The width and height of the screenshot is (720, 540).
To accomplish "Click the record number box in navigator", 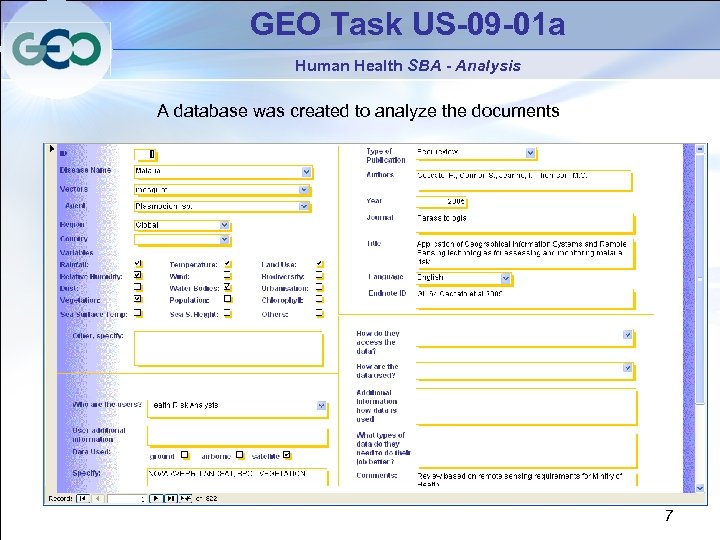I will click(126, 498).
